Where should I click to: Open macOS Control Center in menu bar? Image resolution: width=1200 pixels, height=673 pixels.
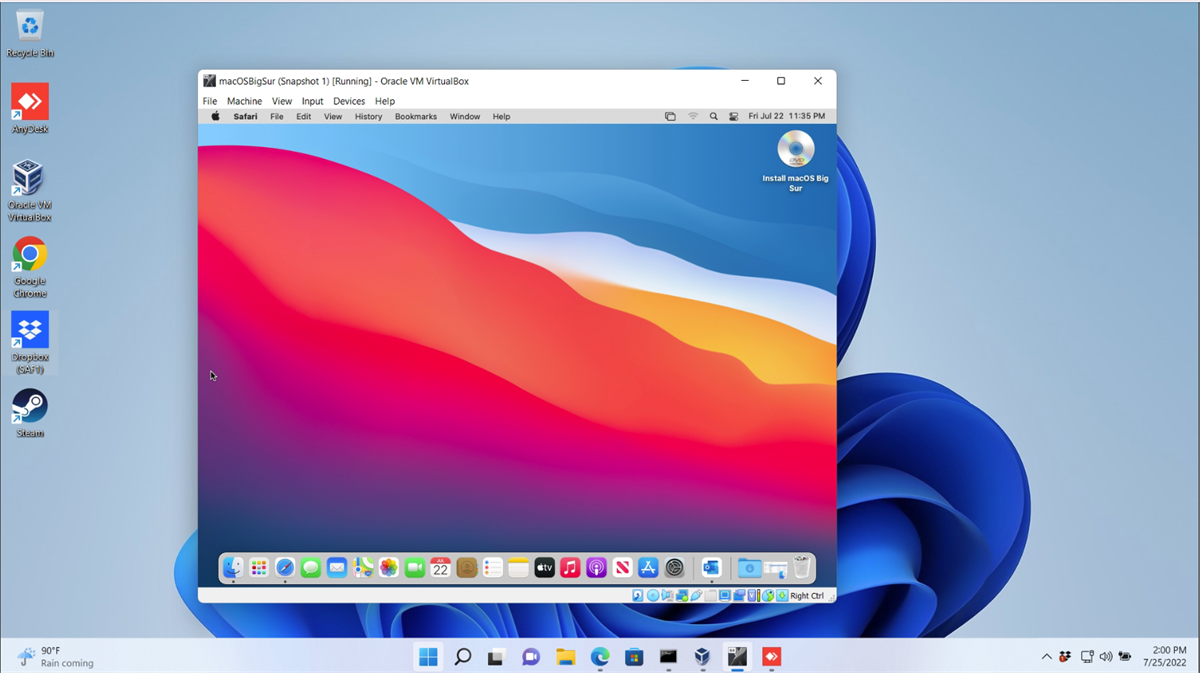(733, 117)
